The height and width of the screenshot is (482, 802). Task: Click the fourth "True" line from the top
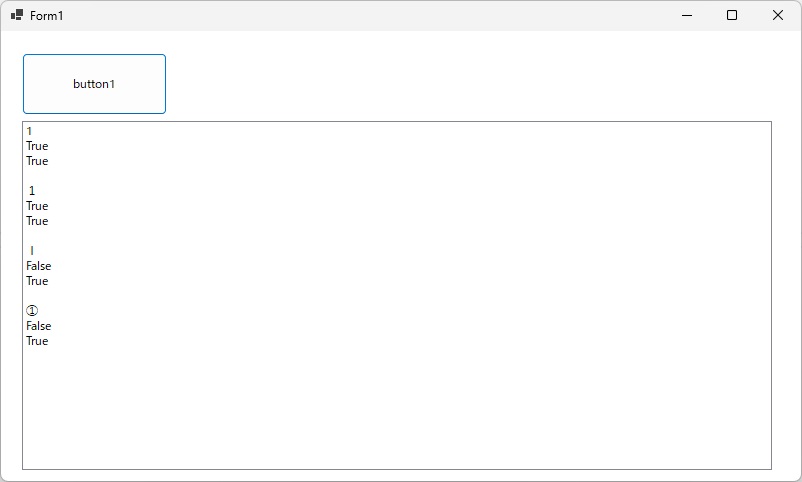point(37,221)
